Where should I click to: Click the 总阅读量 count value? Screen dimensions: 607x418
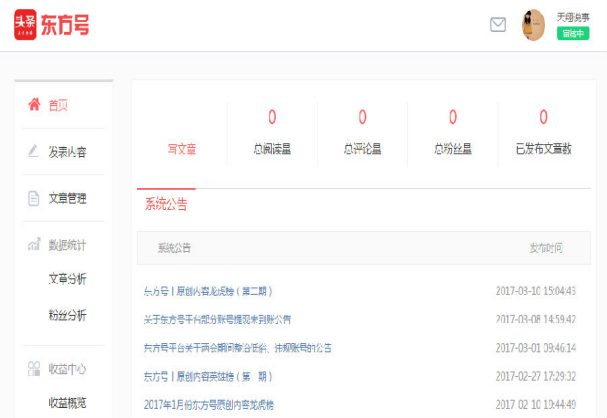272,117
